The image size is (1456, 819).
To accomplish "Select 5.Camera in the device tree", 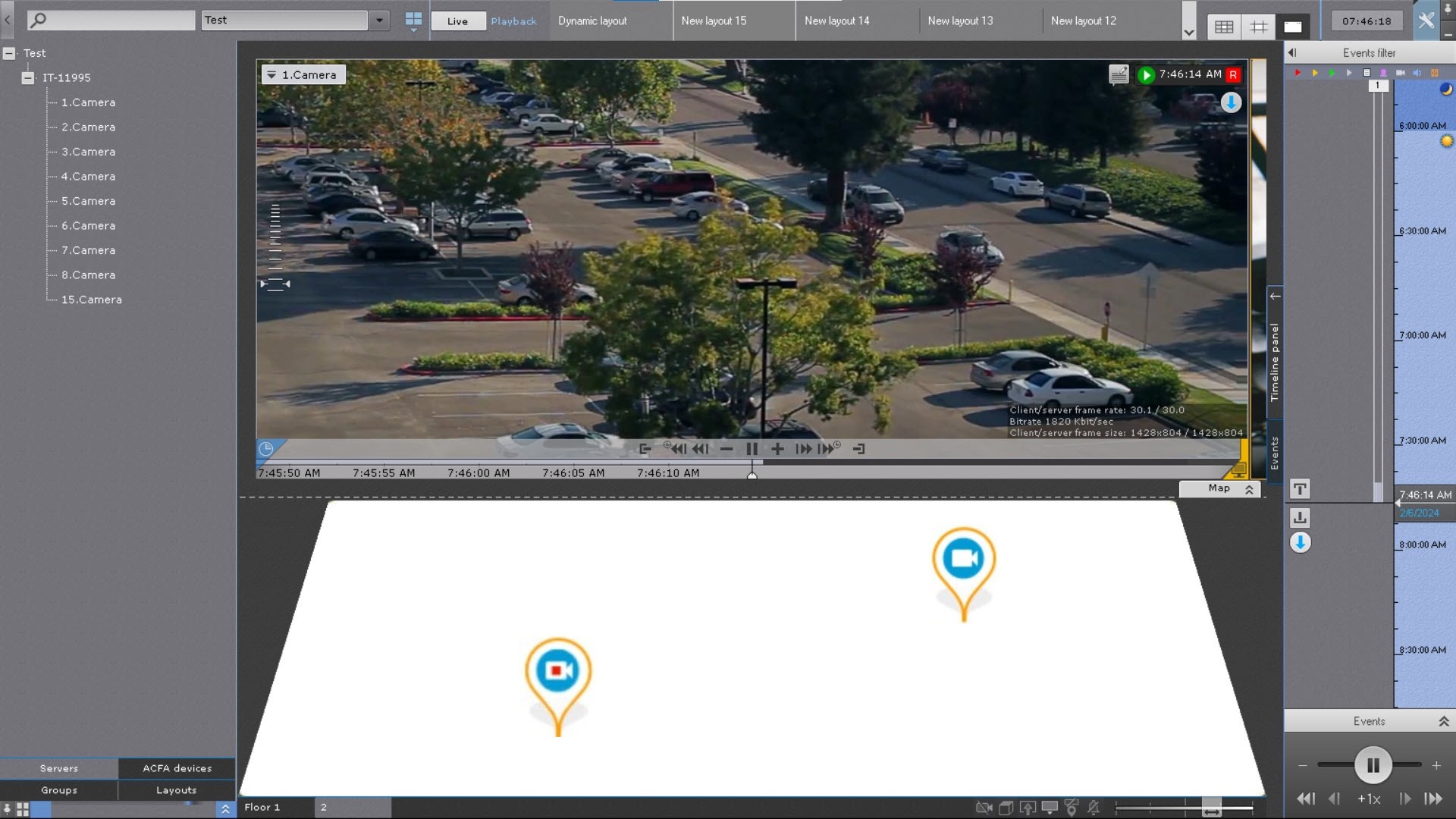I will click(x=88, y=201).
